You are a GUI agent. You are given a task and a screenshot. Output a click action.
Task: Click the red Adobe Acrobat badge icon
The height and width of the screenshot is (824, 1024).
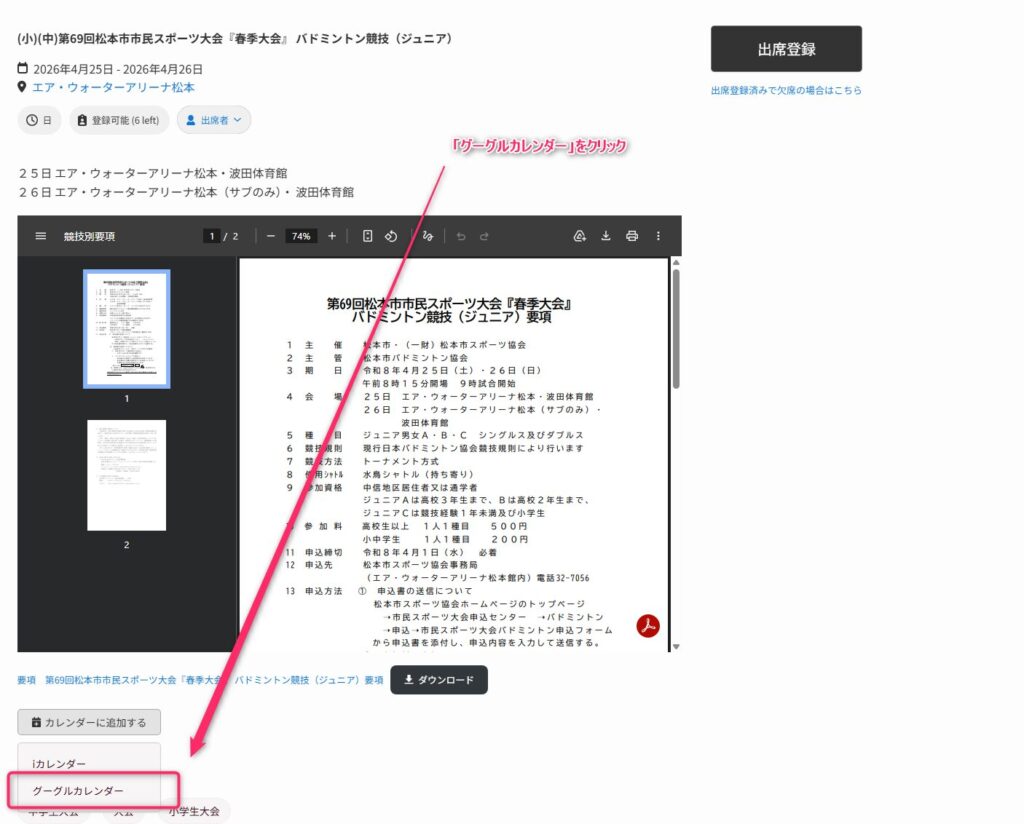[x=648, y=626]
